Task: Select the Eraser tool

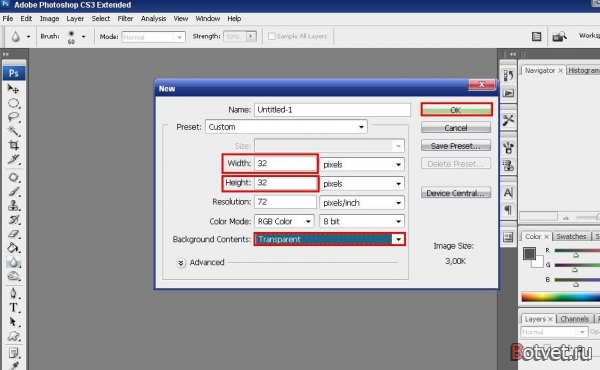Action: (13, 234)
